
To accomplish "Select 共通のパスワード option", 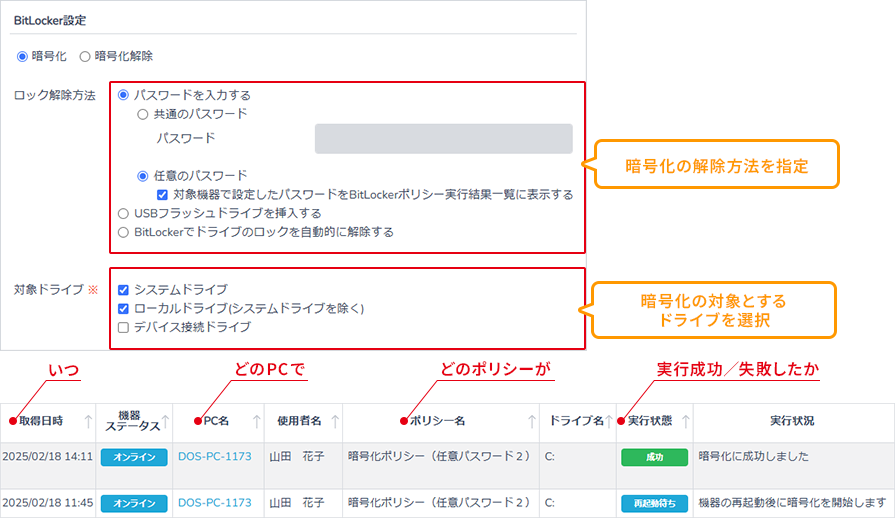I will point(143,115).
